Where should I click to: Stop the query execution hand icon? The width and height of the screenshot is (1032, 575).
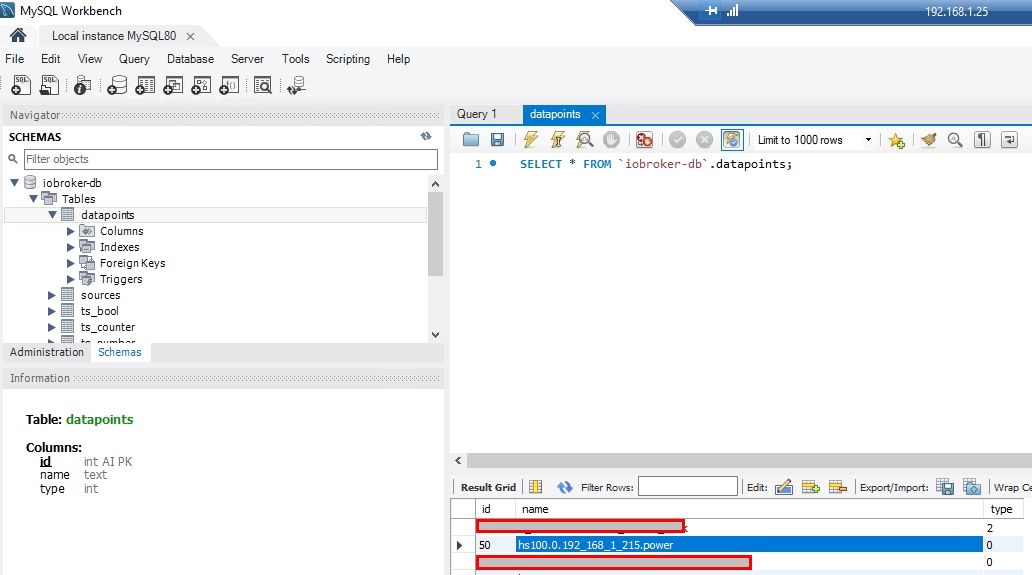611,139
